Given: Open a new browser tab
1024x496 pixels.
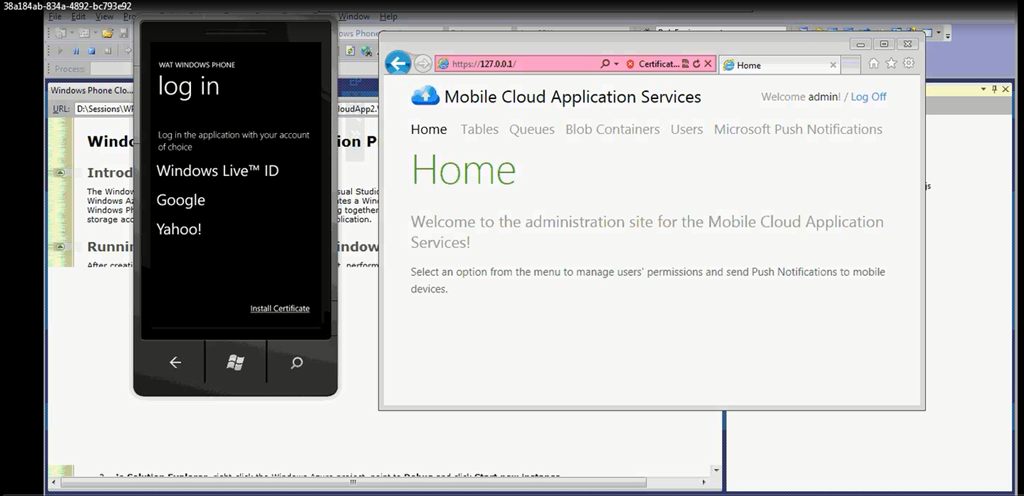Looking at the screenshot, I should pyautogui.click(x=850, y=65).
